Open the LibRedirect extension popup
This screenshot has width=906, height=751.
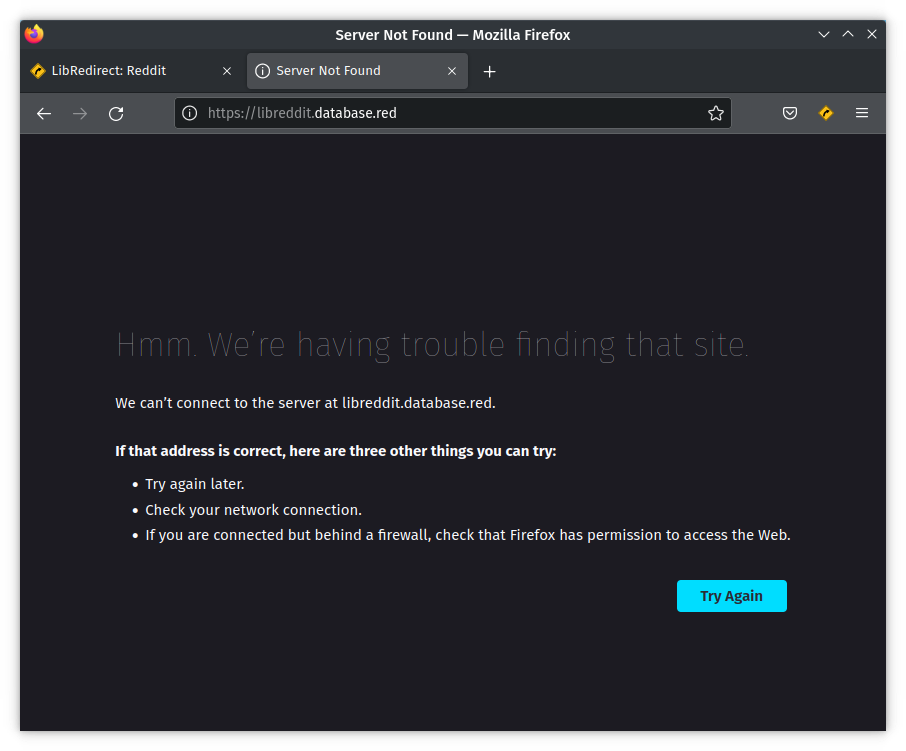click(826, 113)
